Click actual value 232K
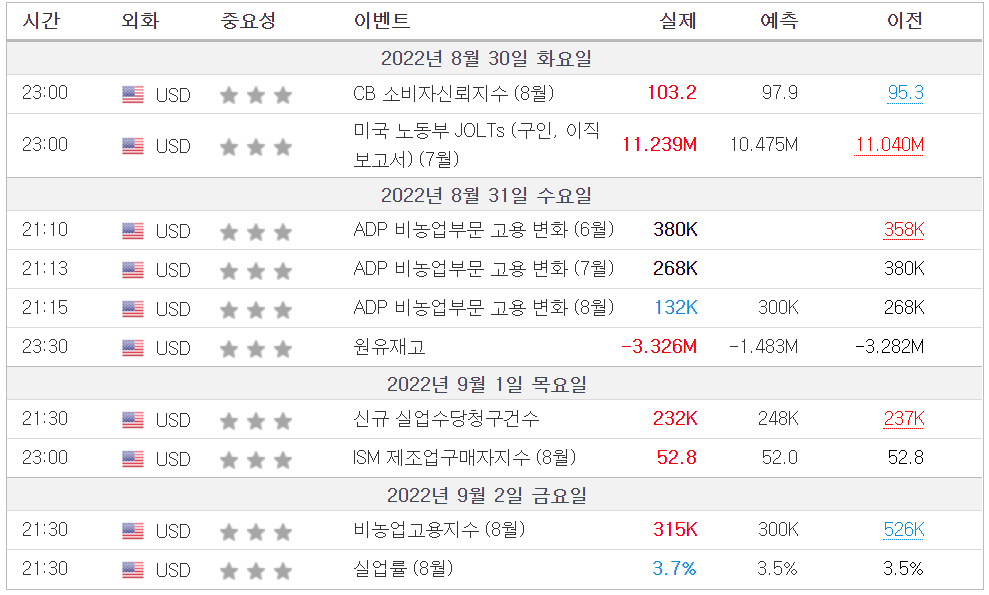Viewport: 989px width, 595px height. [675, 418]
